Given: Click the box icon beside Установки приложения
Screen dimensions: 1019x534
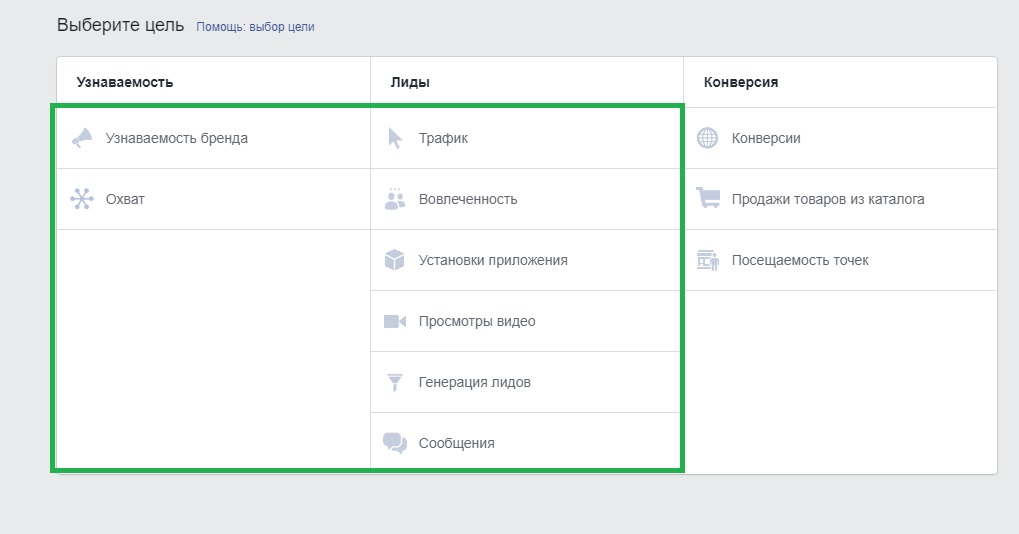Looking at the screenshot, I should pos(395,260).
